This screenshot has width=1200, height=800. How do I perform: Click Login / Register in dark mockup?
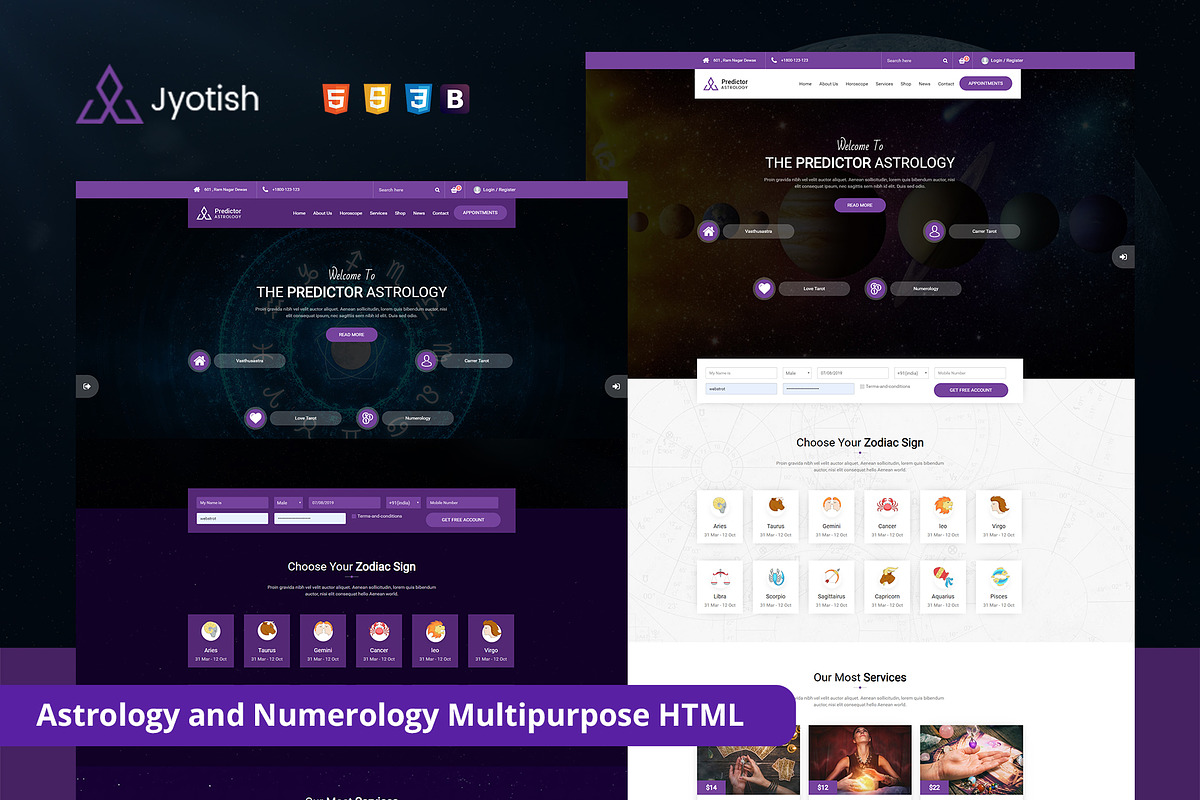tap(495, 189)
